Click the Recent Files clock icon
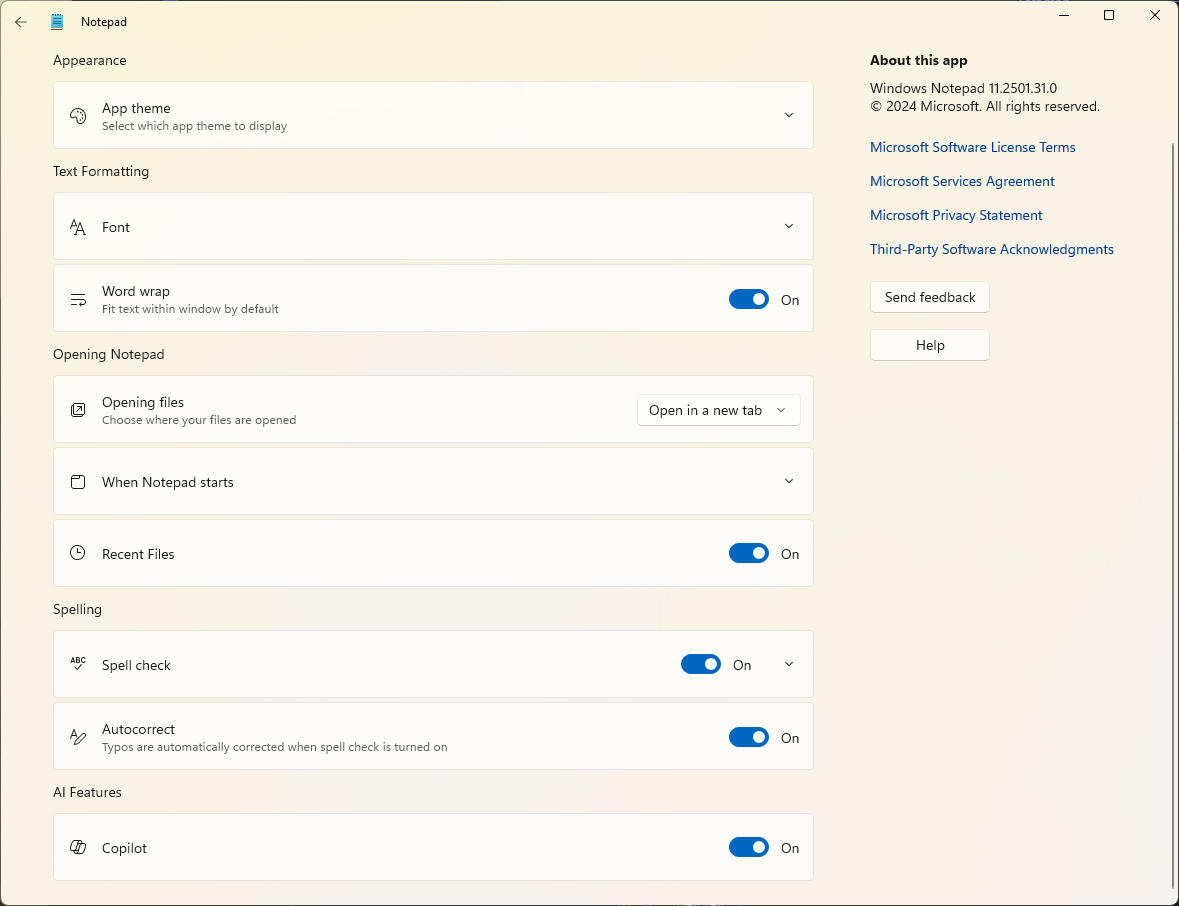1179x906 pixels. (77, 553)
